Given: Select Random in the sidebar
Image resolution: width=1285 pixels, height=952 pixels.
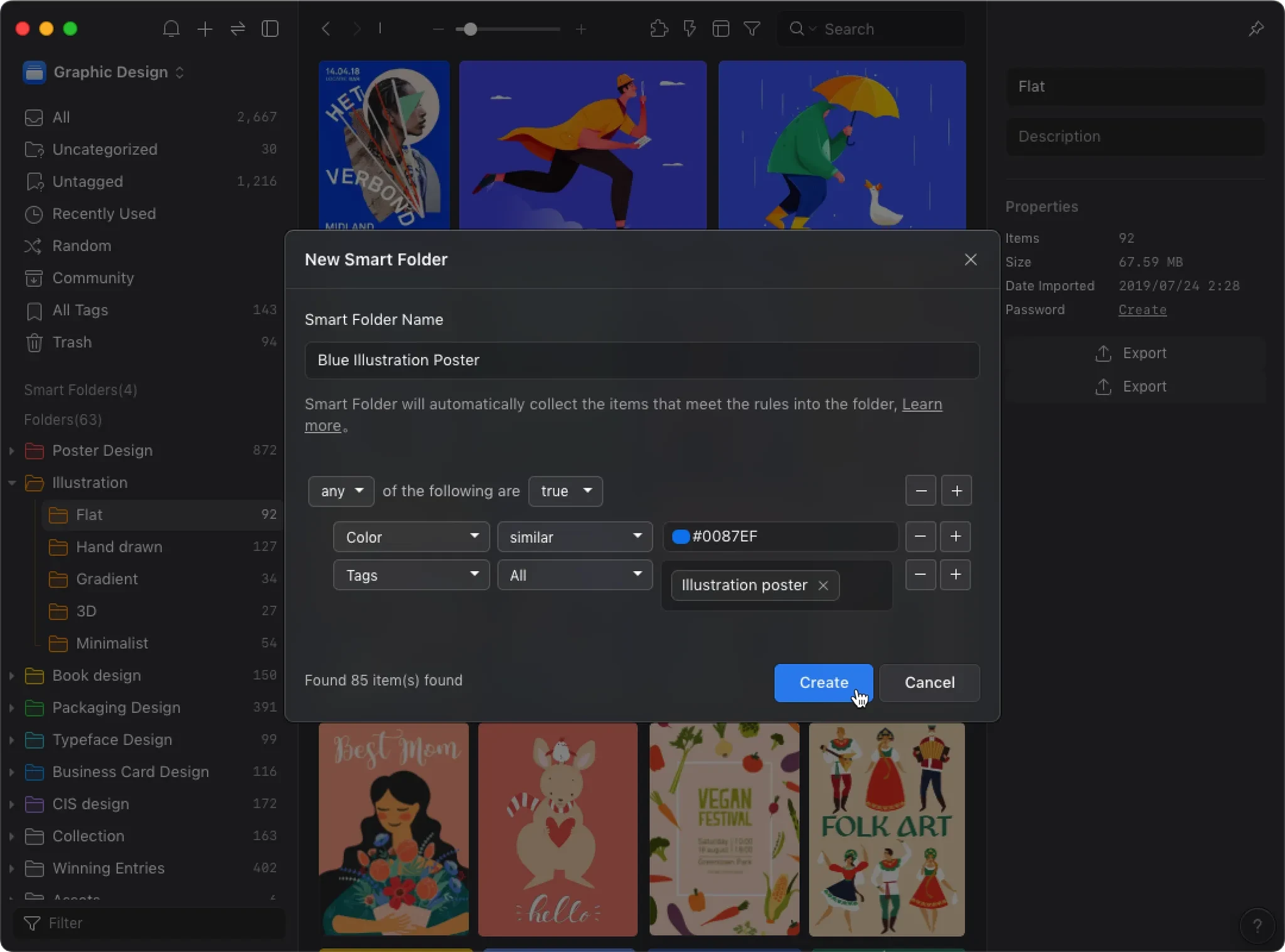Looking at the screenshot, I should click(82, 246).
